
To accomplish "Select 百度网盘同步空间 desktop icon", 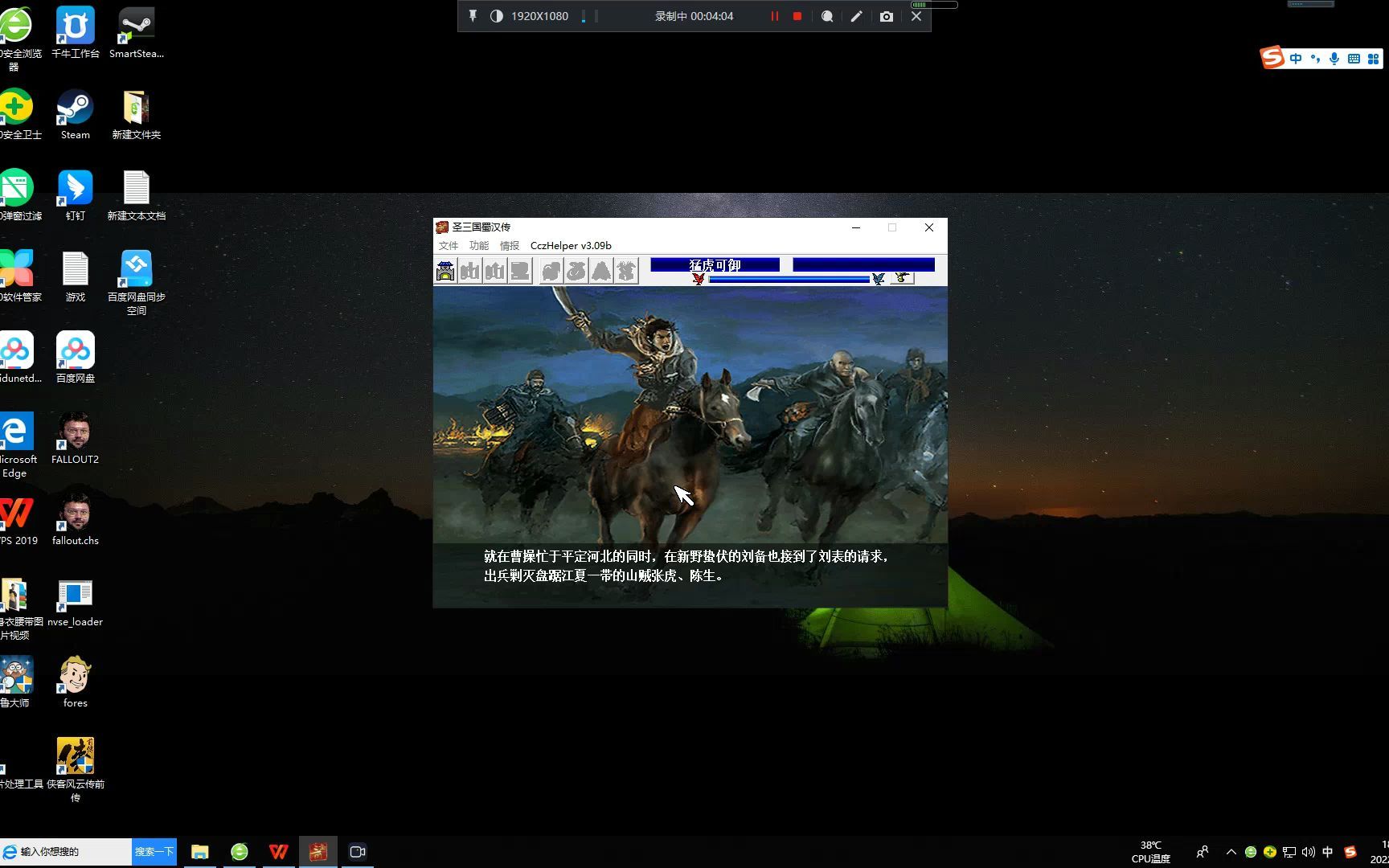I will [137, 283].
